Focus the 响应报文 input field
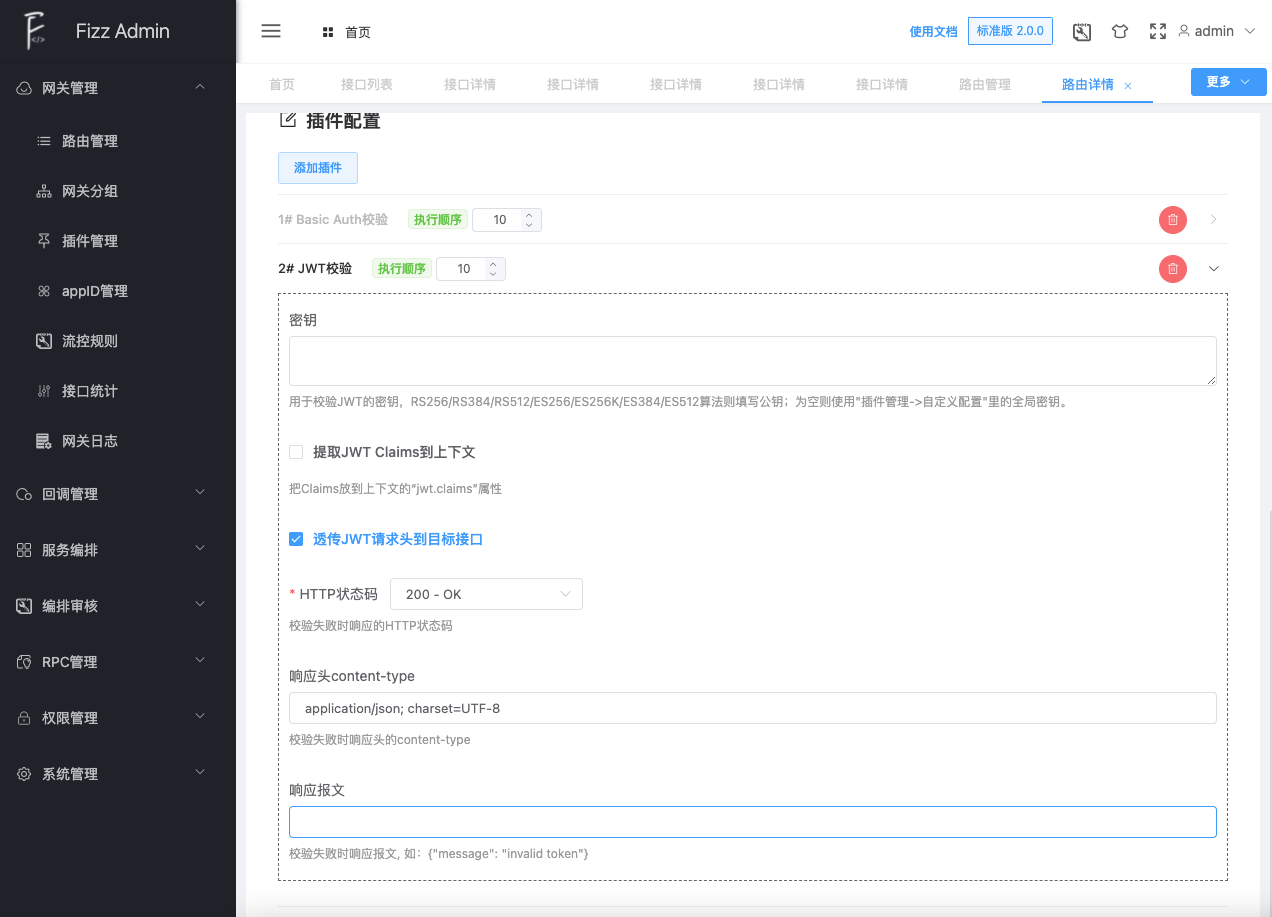Image resolution: width=1272 pixels, height=917 pixels. [752, 822]
